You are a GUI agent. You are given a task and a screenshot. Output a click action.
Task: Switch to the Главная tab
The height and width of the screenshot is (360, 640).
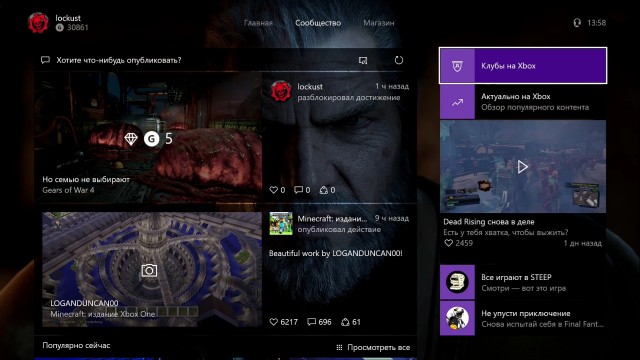[x=258, y=23]
